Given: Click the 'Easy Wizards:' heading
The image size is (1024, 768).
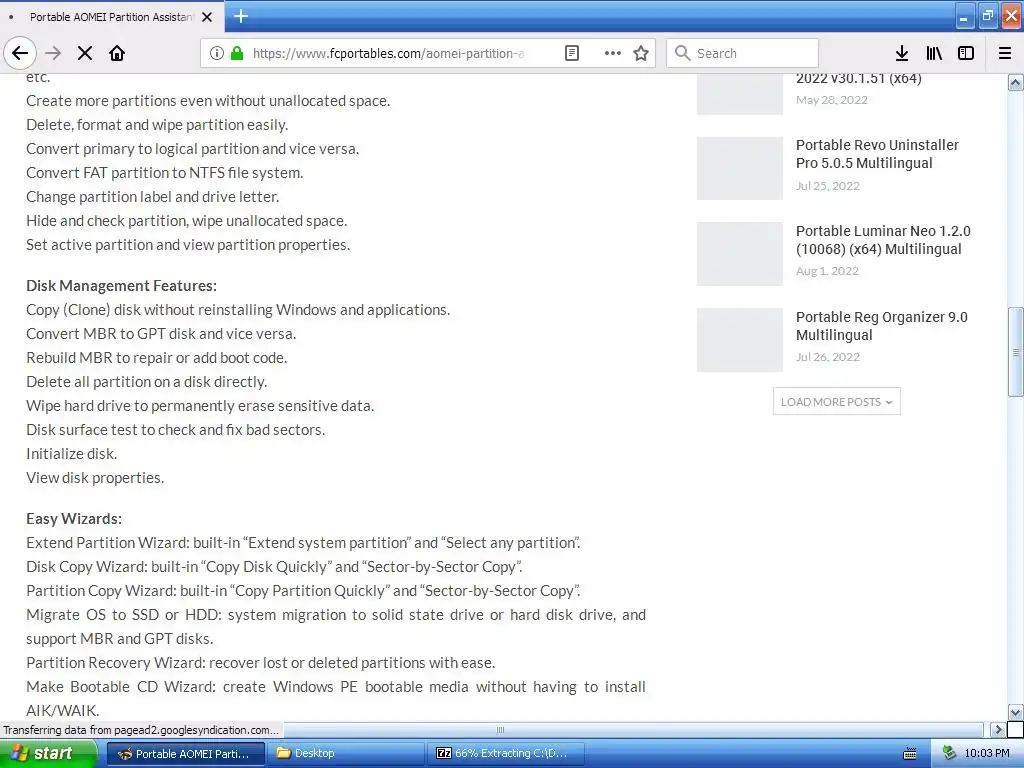Looking at the screenshot, I should (x=74, y=519).
